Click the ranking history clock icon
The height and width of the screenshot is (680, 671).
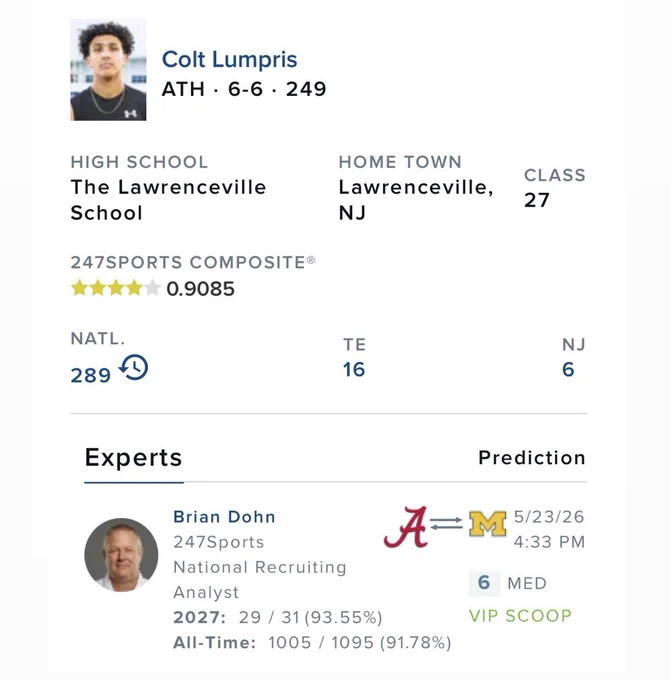point(134,367)
